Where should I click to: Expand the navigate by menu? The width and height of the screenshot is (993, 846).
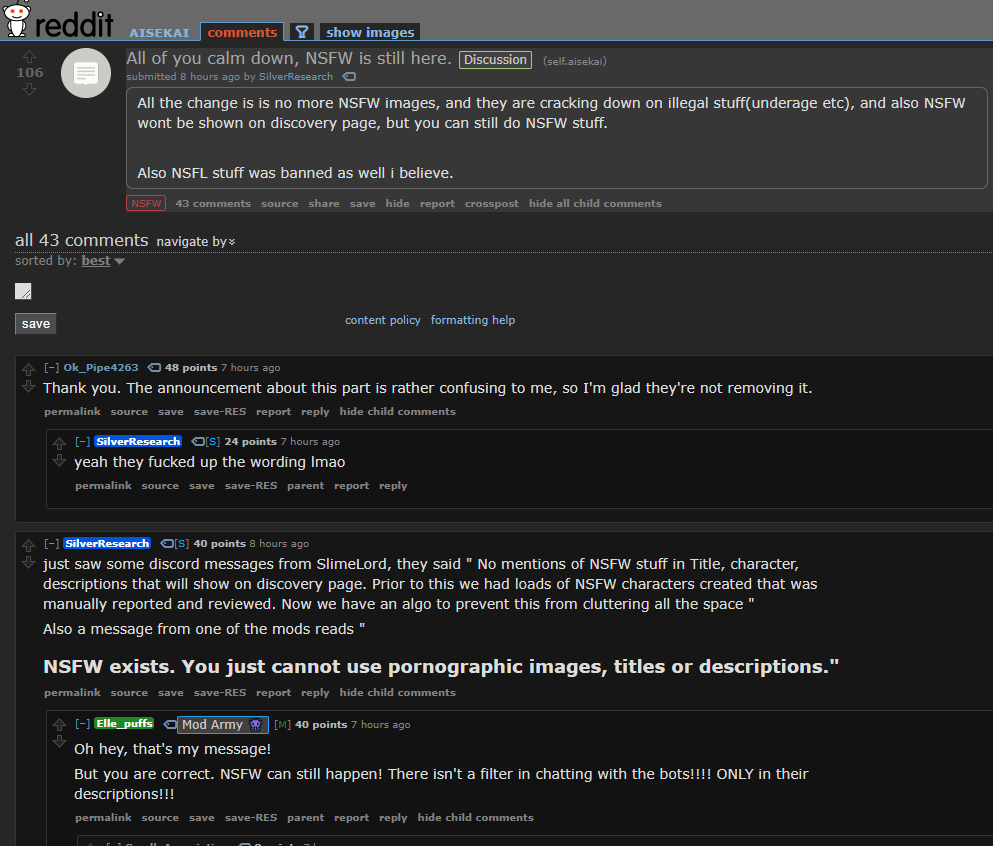(x=196, y=241)
